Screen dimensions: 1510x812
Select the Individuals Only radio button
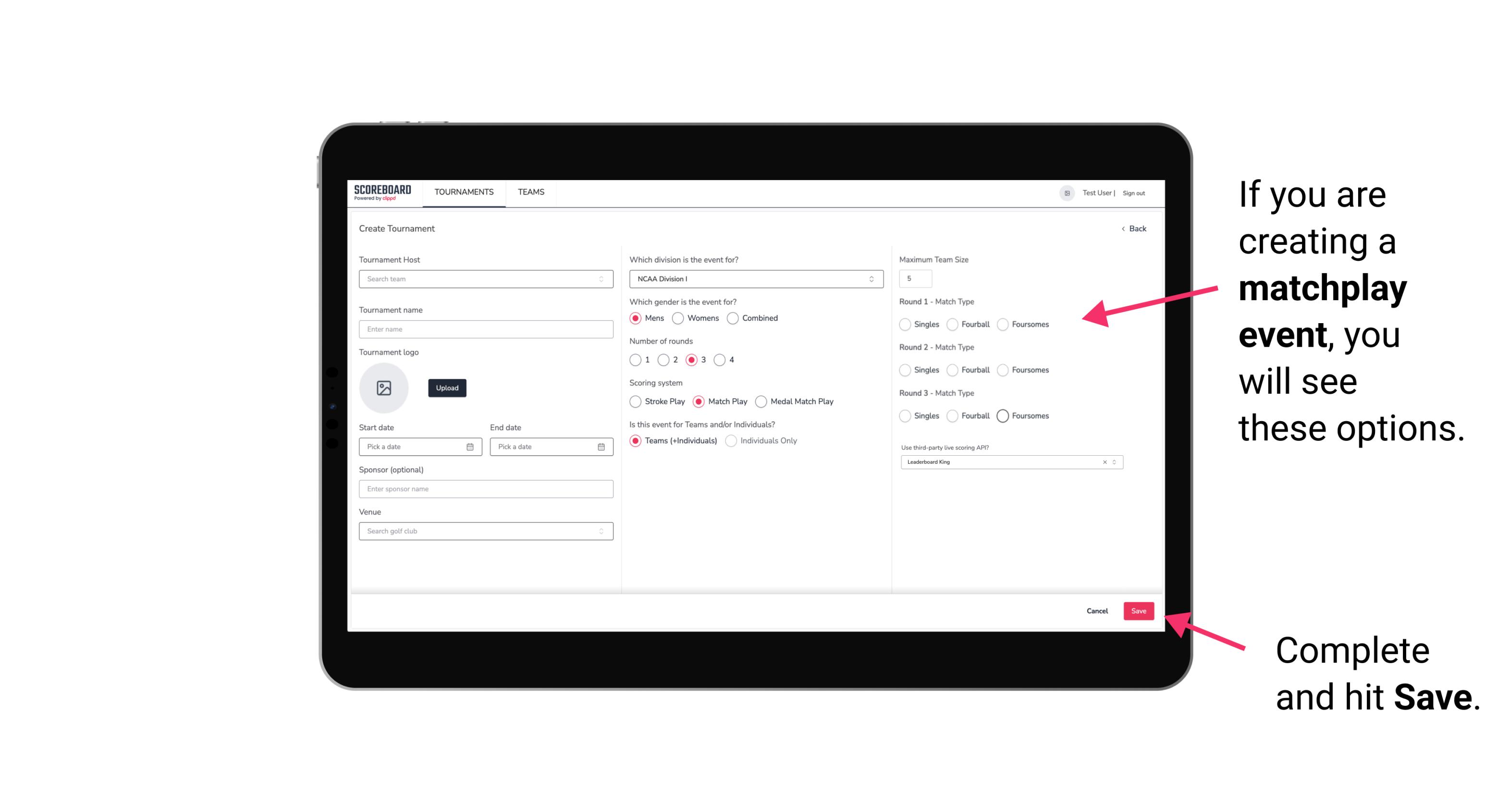pyautogui.click(x=730, y=441)
